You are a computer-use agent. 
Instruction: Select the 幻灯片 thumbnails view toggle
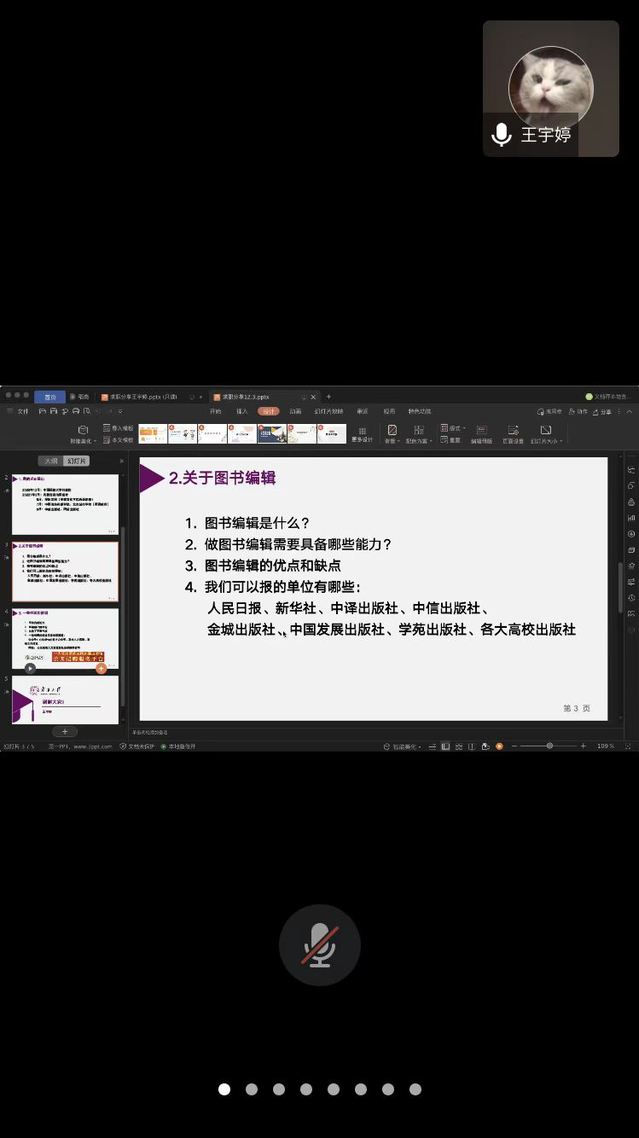click(x=76, y=461)
